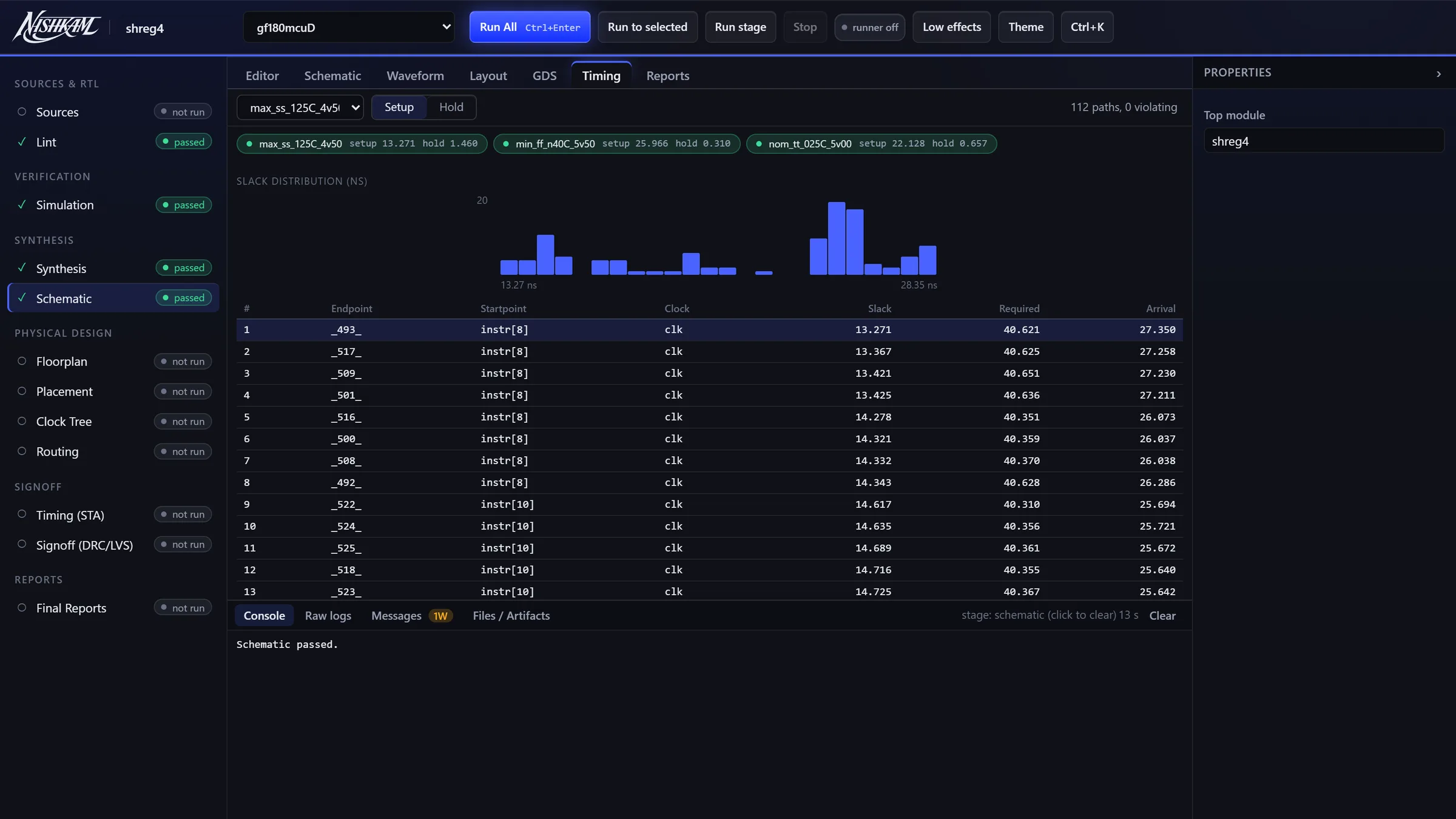
Task: Clear the console output
Action: point(1162,616)
